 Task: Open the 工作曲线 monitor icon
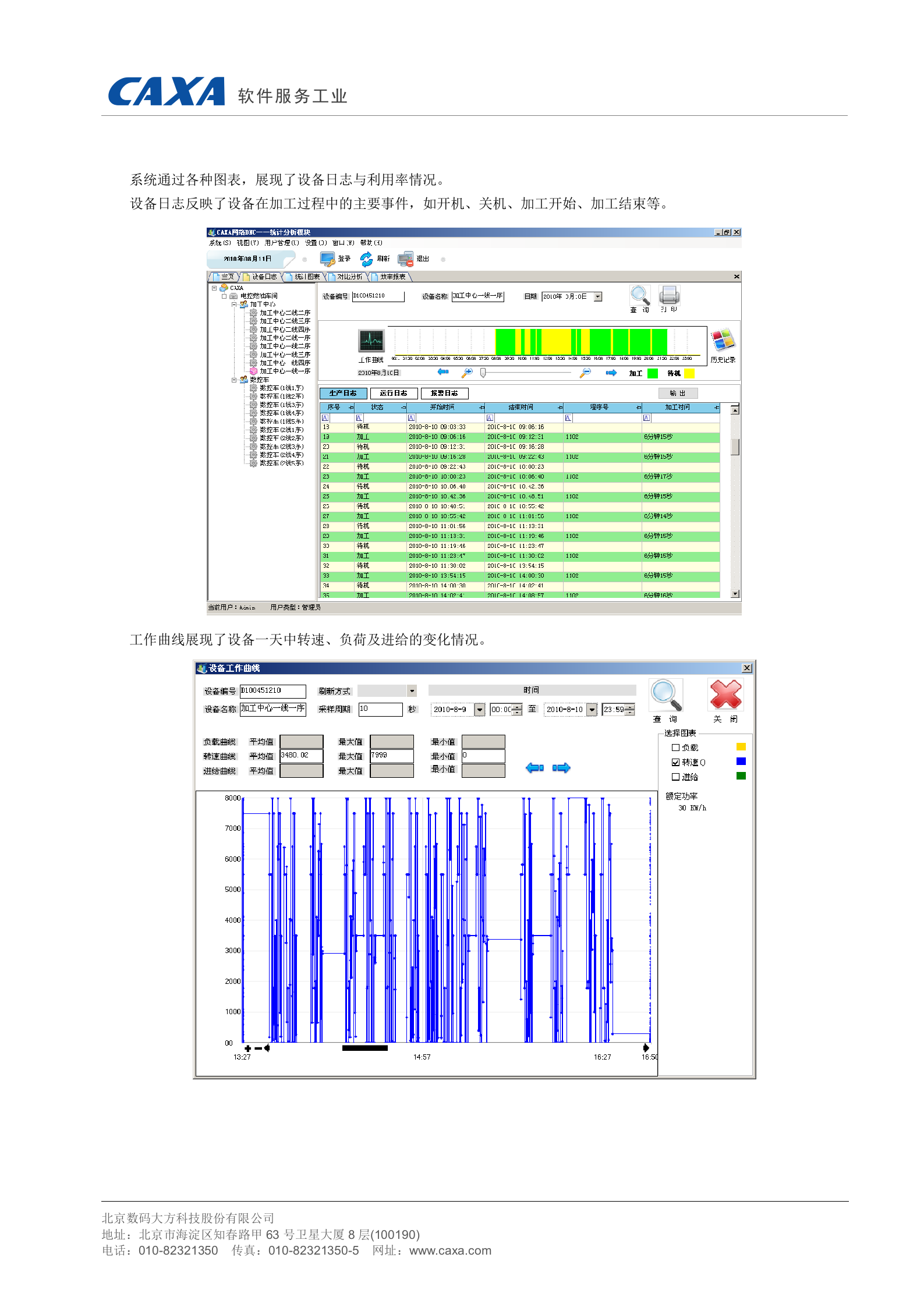tap(371, 341)
